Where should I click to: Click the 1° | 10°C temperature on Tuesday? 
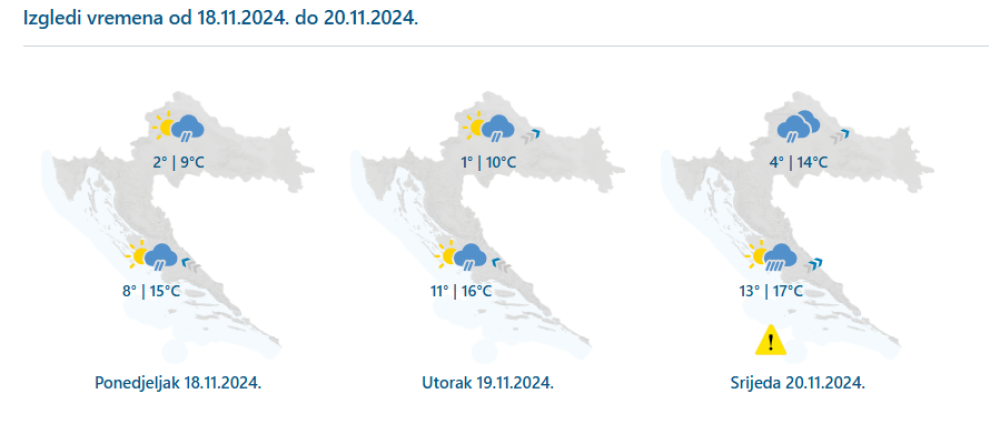(x=488, y=163)
